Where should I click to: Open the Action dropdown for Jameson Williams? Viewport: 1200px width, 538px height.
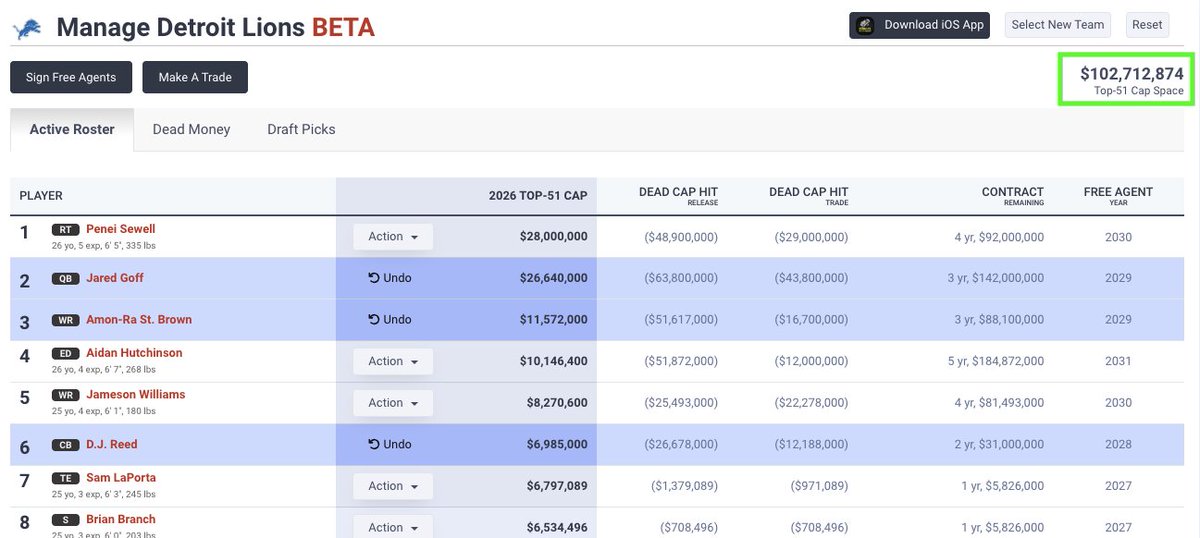393,403
